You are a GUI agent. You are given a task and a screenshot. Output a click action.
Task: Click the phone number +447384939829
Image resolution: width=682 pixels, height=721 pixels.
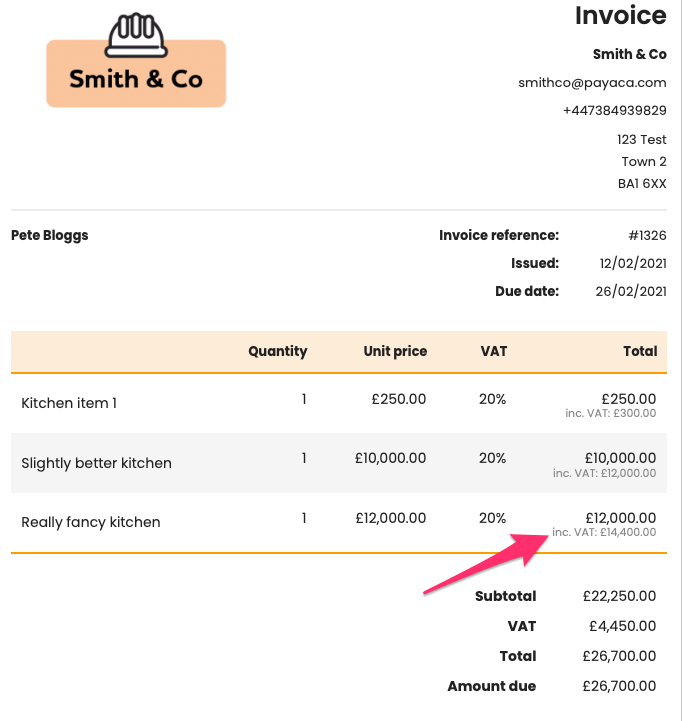point(614,110)
